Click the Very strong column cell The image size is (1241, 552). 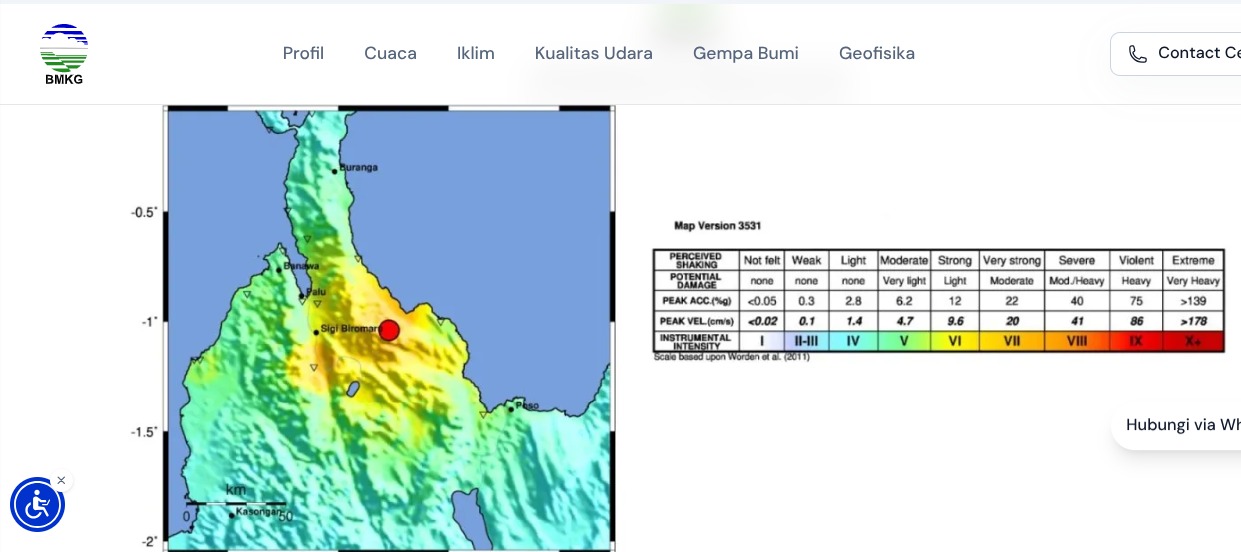click(1012, 260)
